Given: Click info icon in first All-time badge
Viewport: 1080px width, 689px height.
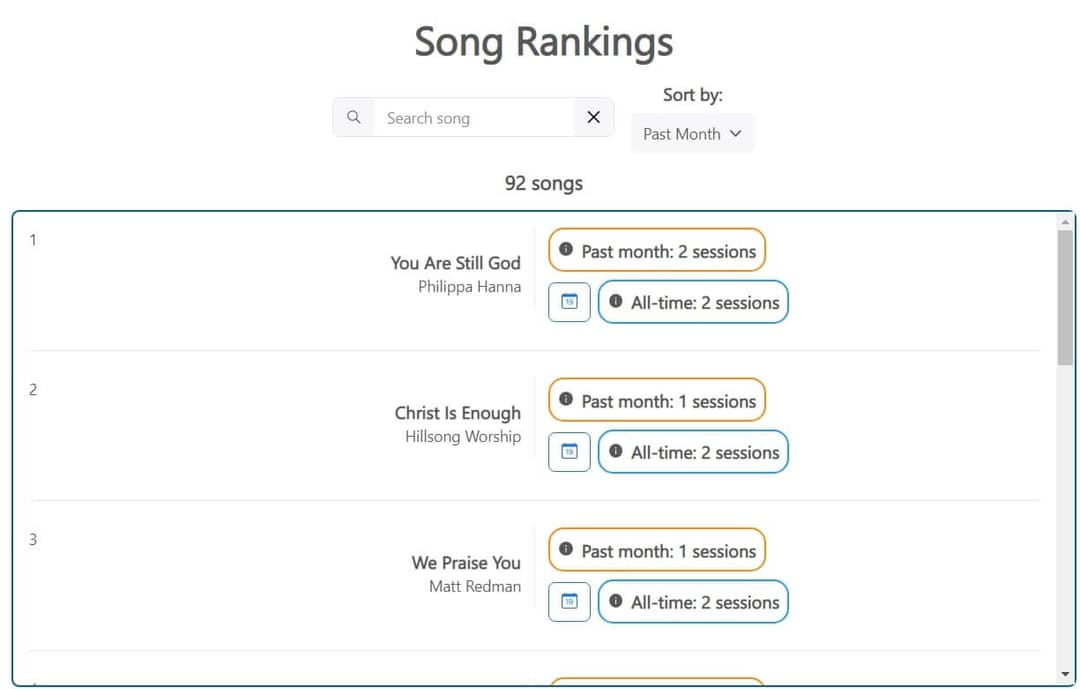Looking at the screenshot, I should [616, 301].
